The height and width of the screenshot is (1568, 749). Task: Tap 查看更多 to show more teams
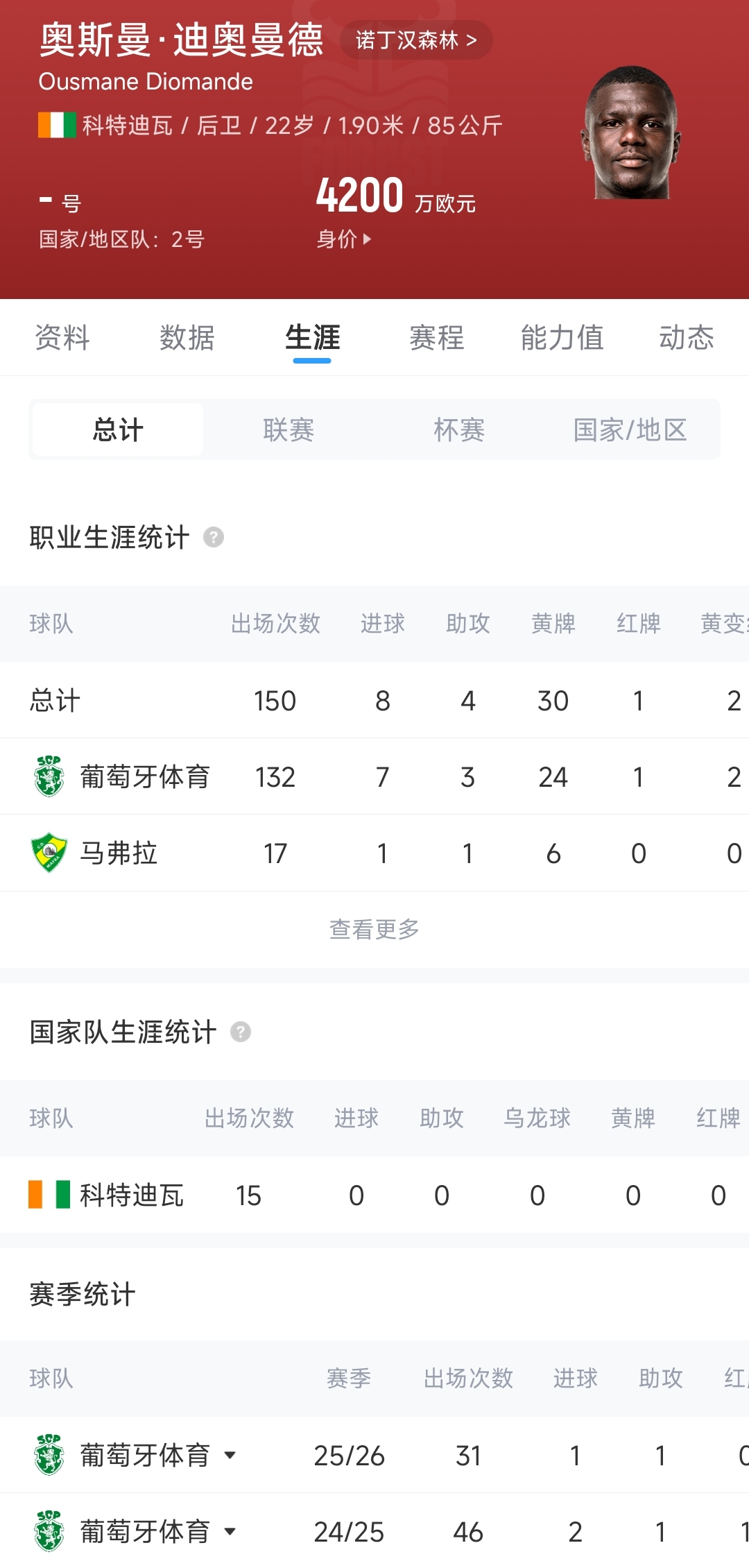pos(374,928)
